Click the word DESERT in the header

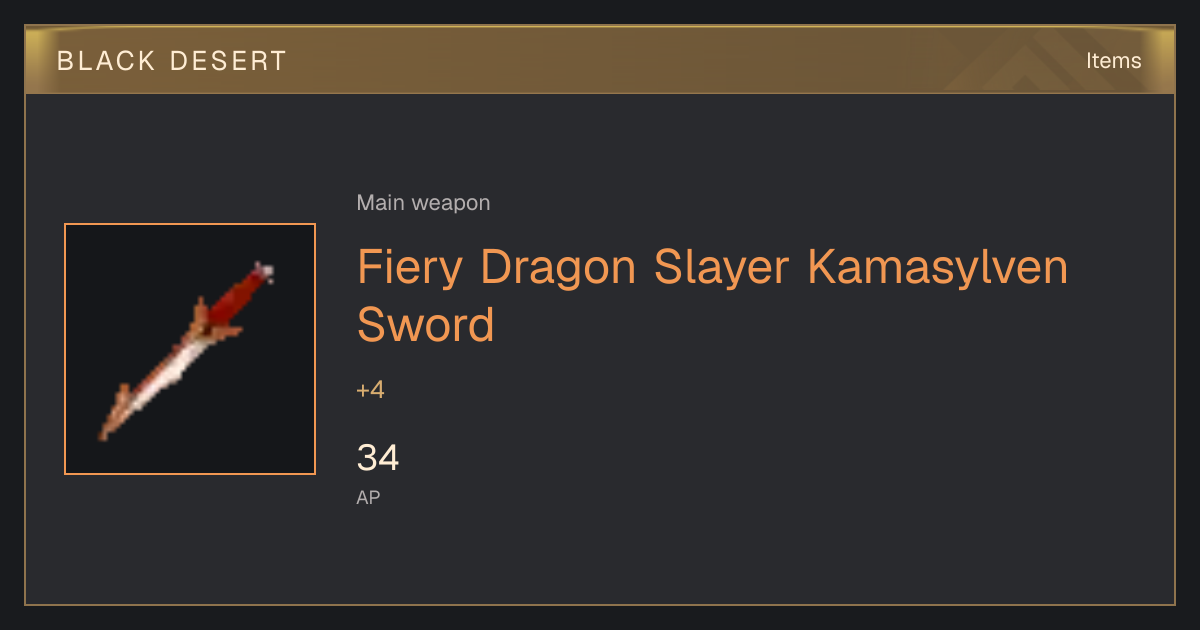(228, 61)
